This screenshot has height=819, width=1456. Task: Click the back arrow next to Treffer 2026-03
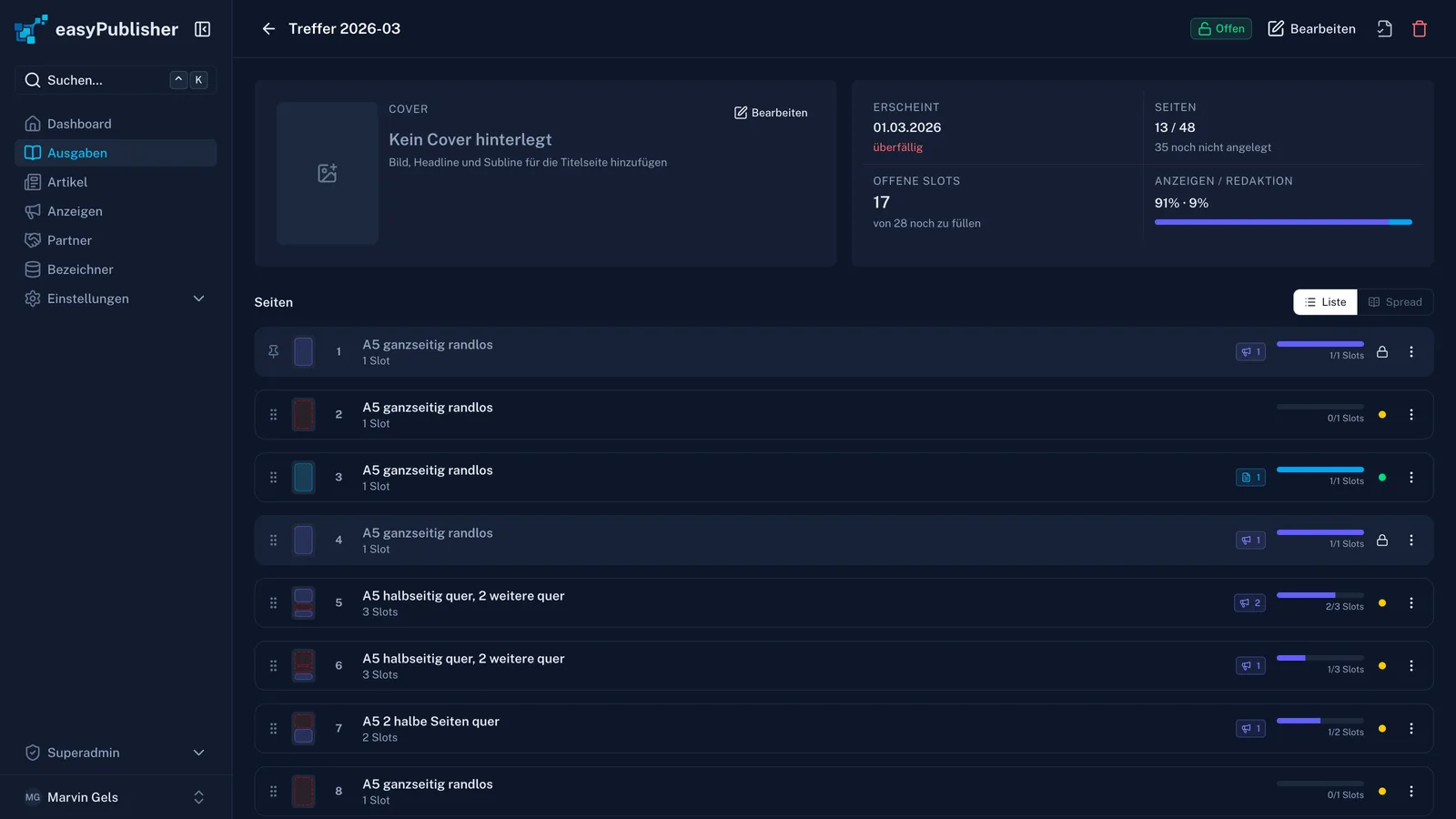[268, 29]
